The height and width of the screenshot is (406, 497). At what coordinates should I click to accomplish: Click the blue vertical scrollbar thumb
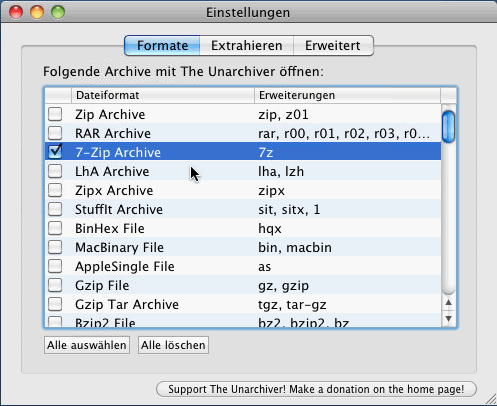pyautogui.click(x=449, y=127)
